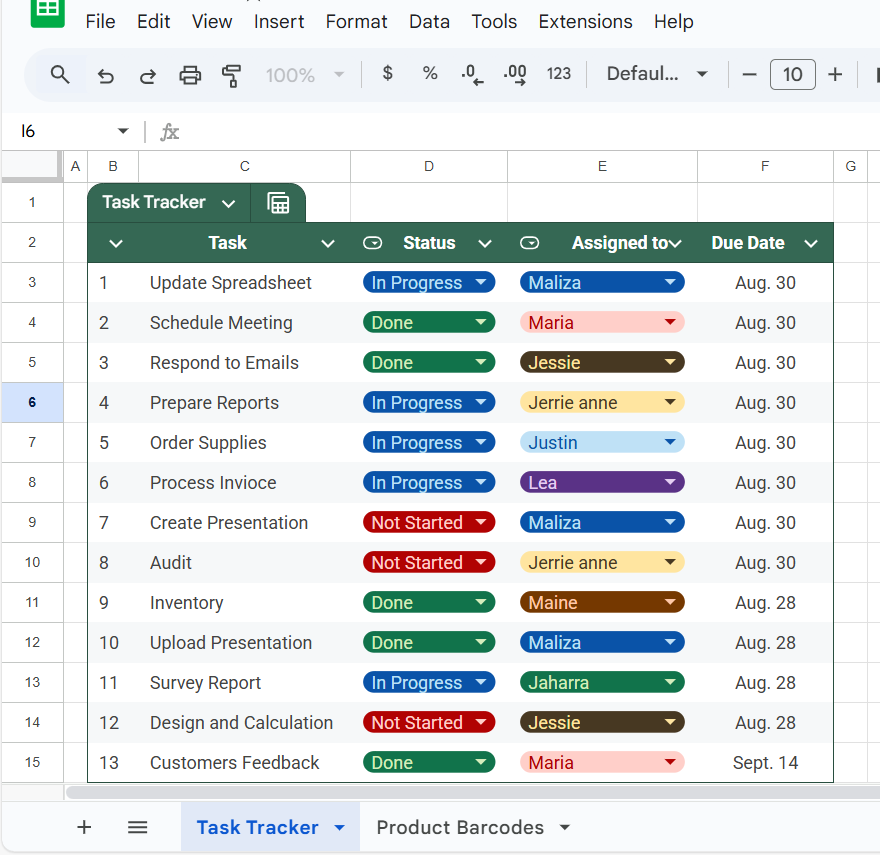This screenshot has height=855, width=880.
Task: Open the search menus magnifier icon
Action: tap(60, 75)
